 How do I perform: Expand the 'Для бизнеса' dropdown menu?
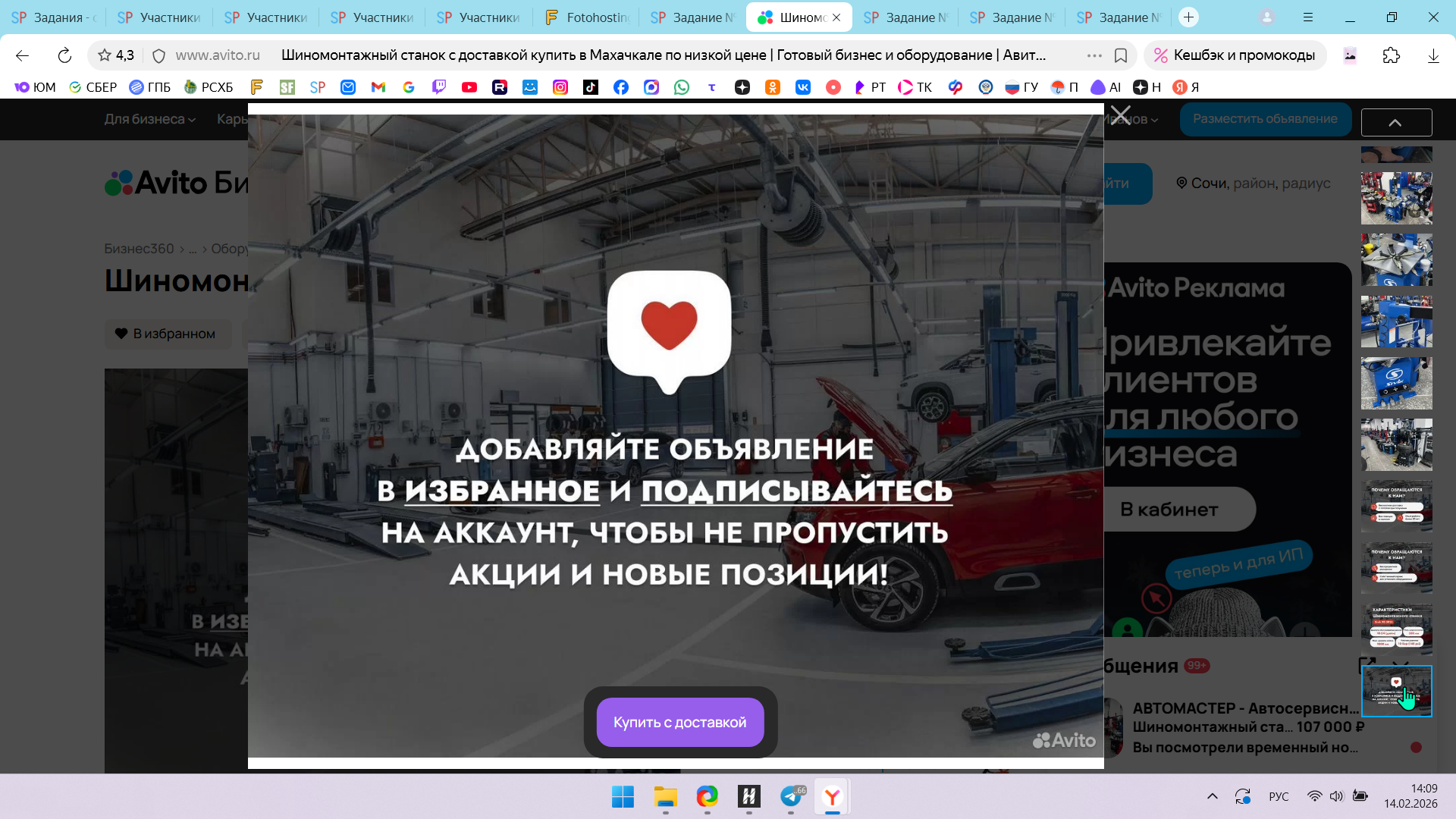(149, 119)
